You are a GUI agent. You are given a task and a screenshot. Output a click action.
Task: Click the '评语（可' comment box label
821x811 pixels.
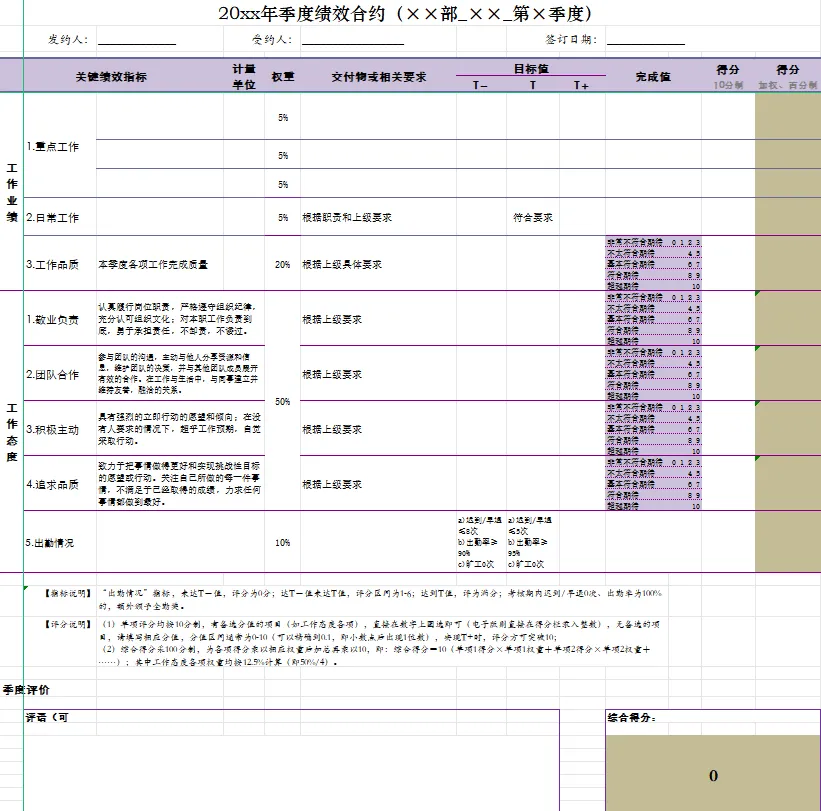point(47,717)
